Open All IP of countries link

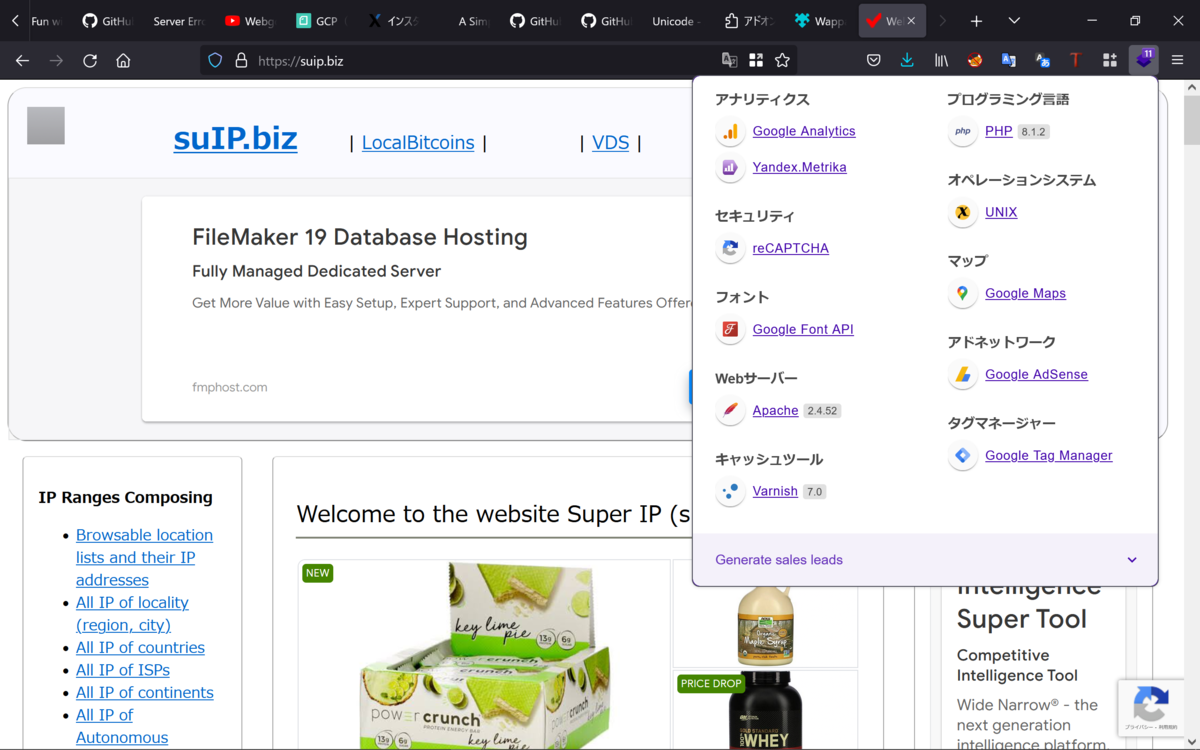point(140,647)
